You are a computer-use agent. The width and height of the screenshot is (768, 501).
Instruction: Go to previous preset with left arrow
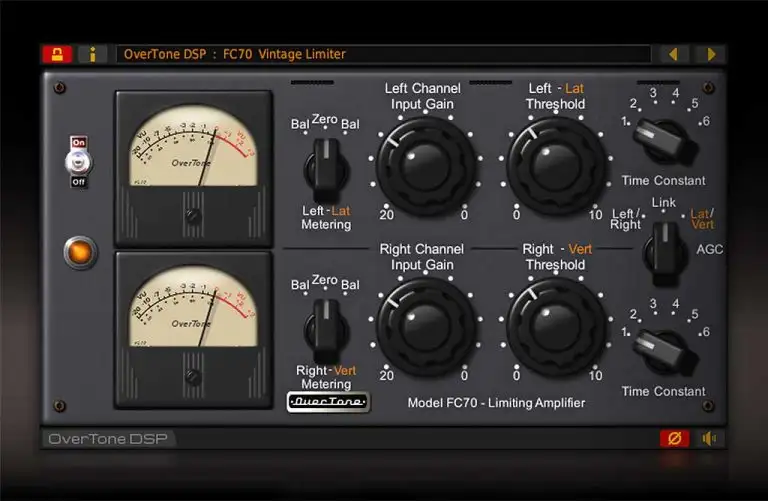[x=673, y=54]
